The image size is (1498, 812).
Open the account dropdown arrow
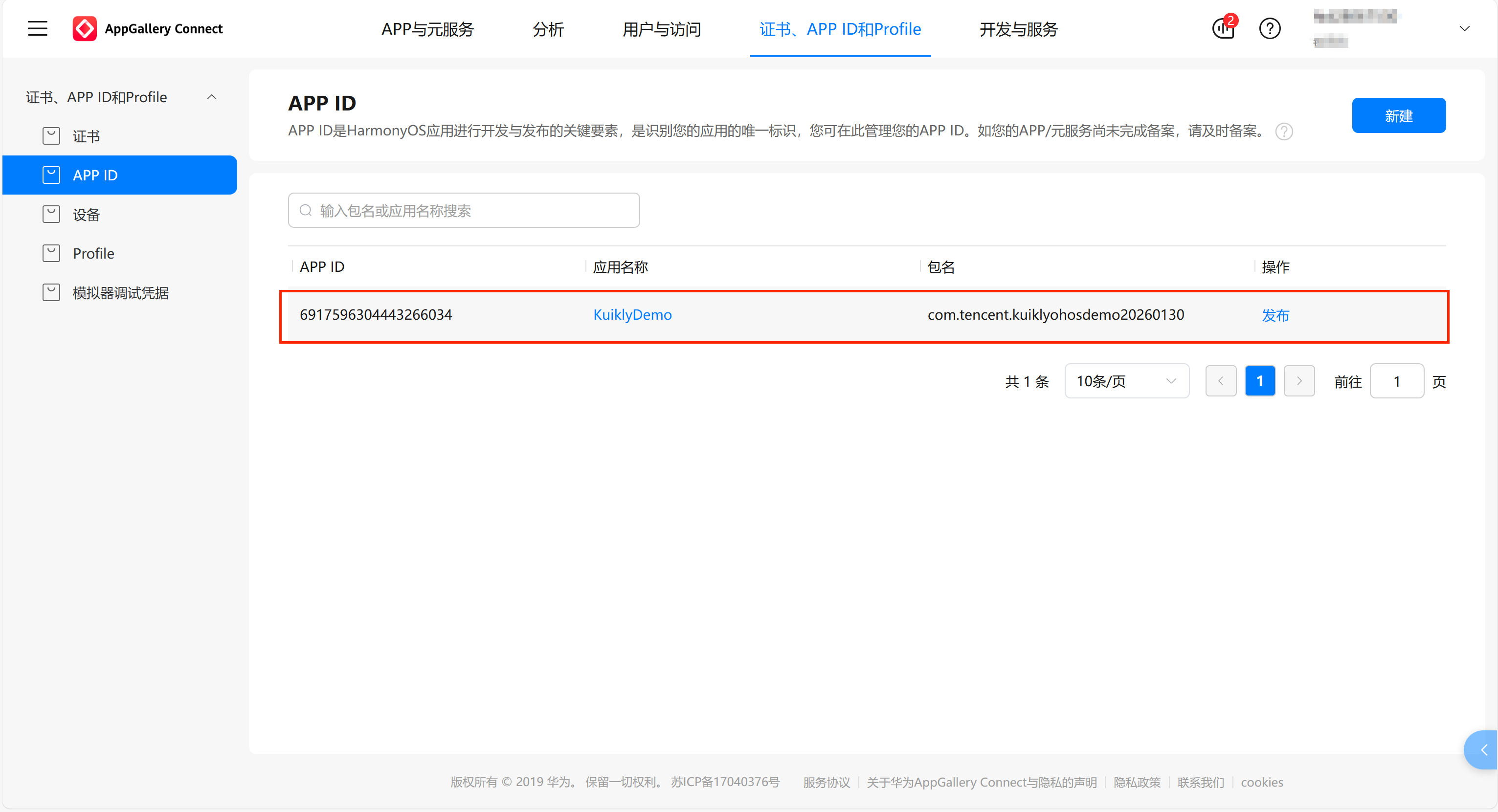tap(1464, 28)
